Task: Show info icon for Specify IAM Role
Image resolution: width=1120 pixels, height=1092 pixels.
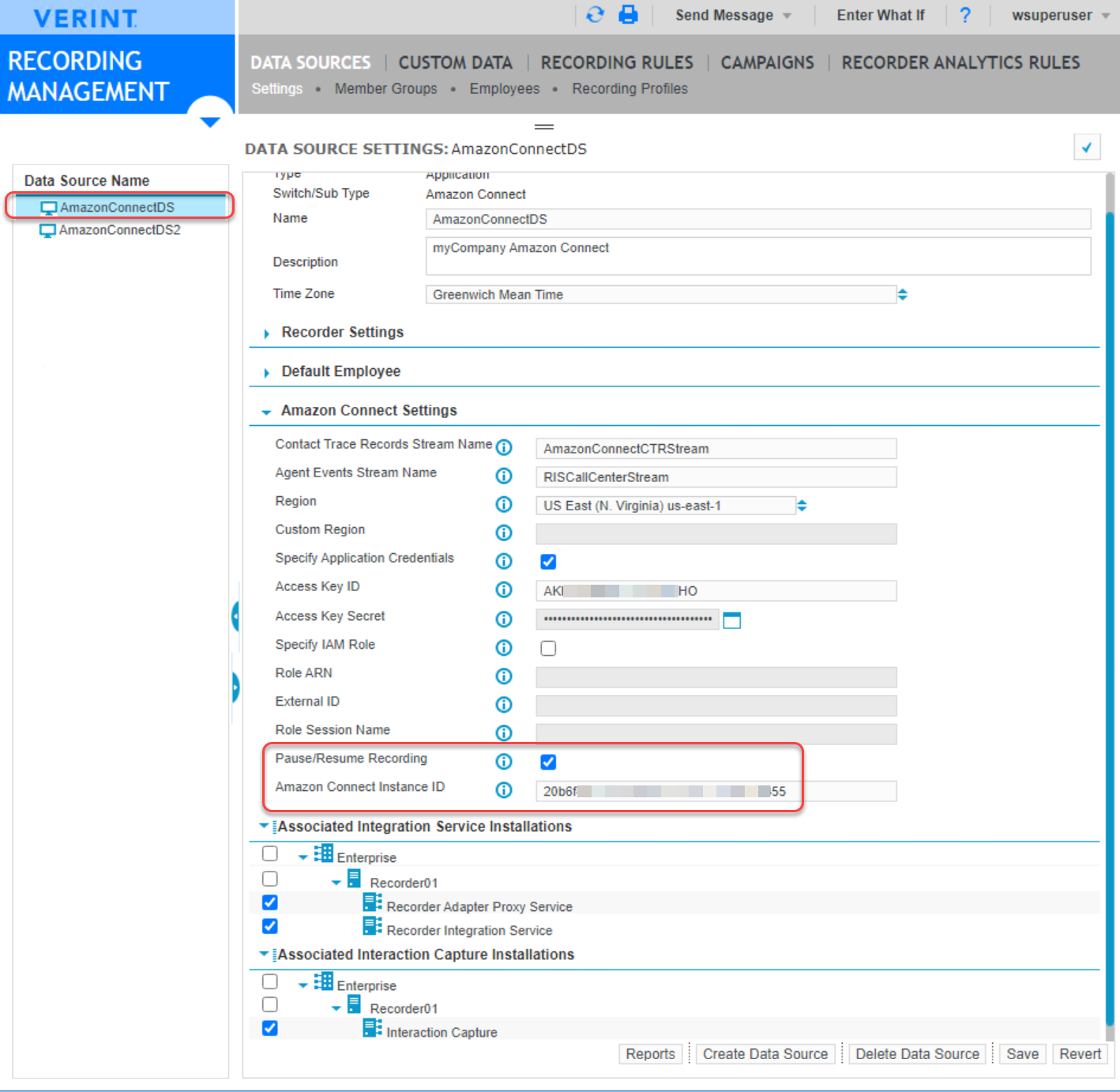Action: point(504,647)
